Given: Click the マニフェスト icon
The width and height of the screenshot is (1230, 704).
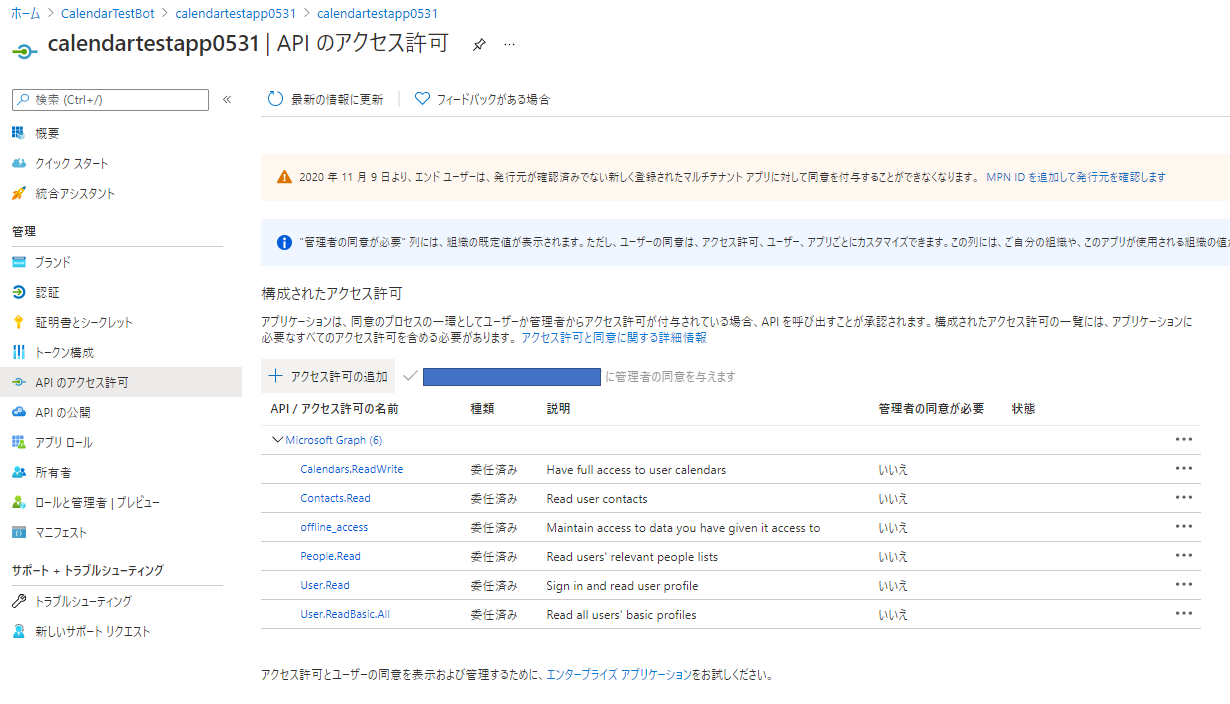Looking at the screenshot, I should coord(18,532).
